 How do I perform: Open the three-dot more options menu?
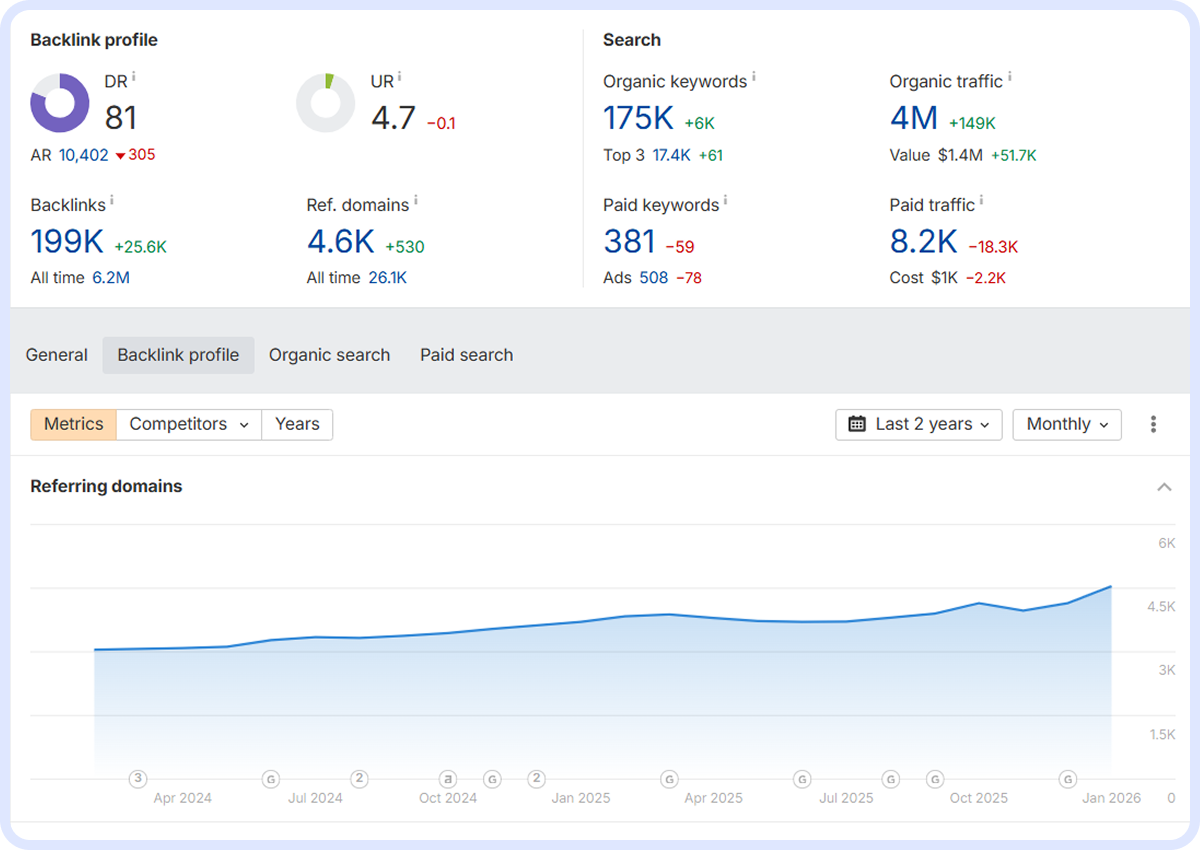point(1153,424)
